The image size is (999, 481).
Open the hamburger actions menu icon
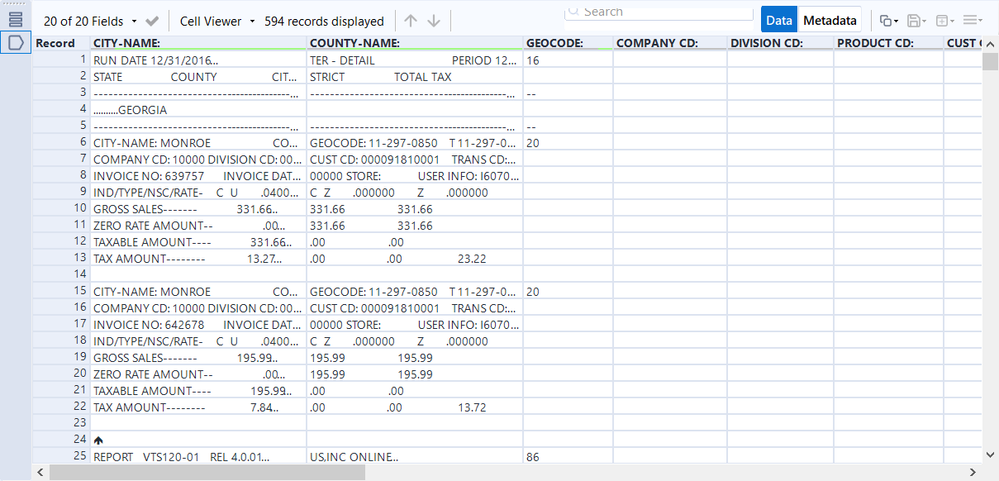pyautogui.click(x=972, y=21)
